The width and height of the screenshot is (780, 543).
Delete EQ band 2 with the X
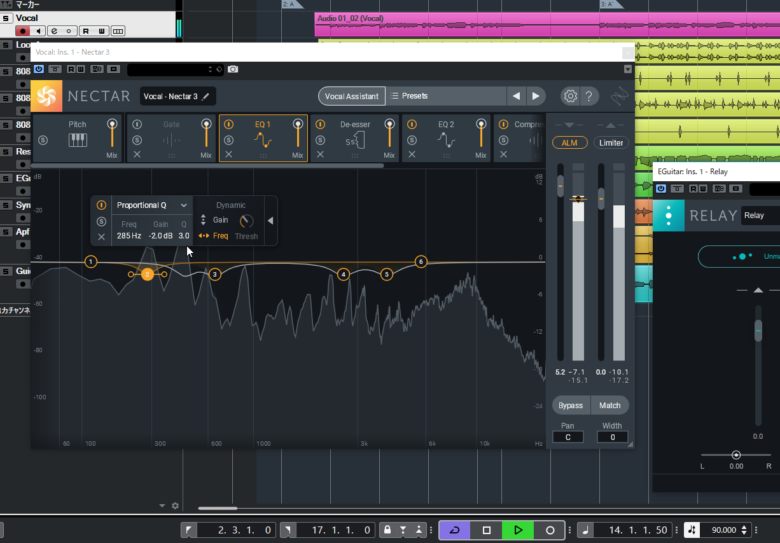pos(101,237)
